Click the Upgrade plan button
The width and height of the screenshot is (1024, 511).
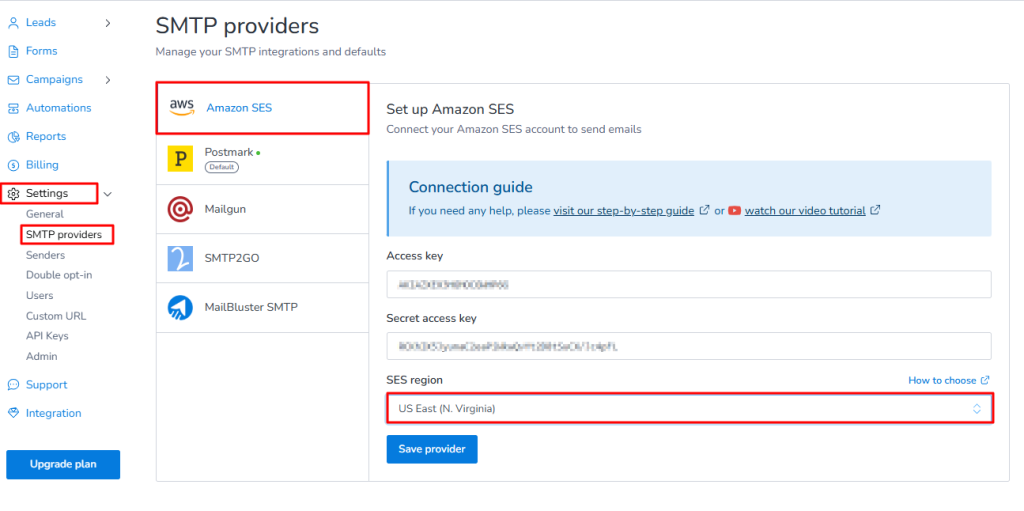[63, 465]
